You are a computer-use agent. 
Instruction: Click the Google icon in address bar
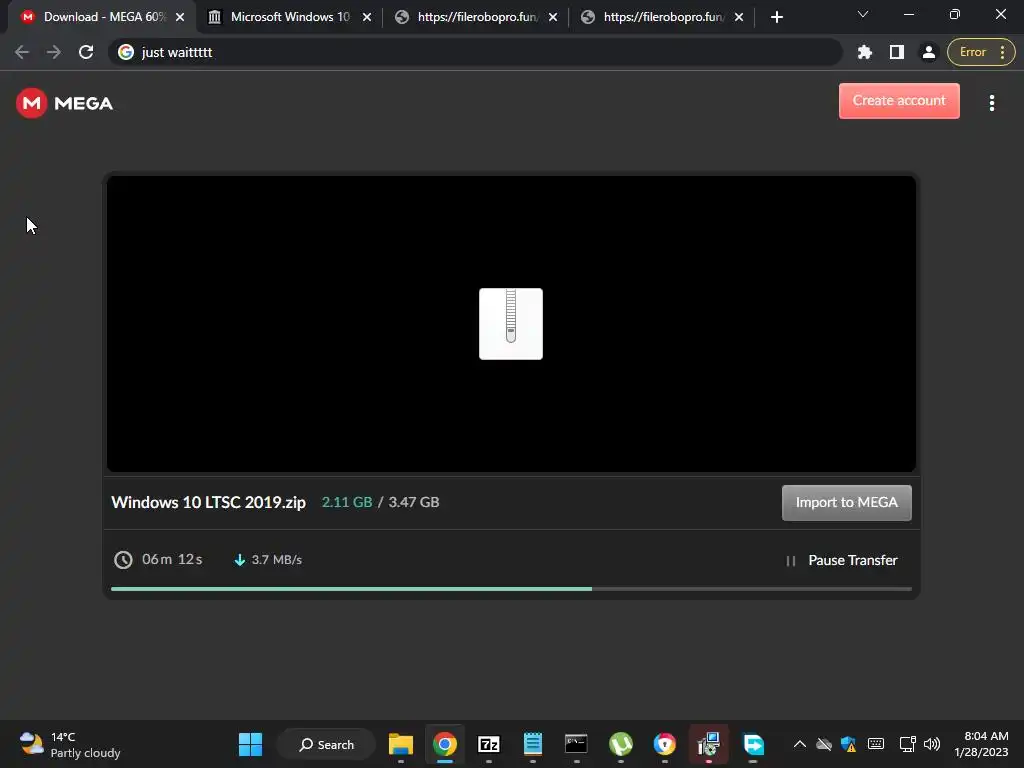point(126,52)
